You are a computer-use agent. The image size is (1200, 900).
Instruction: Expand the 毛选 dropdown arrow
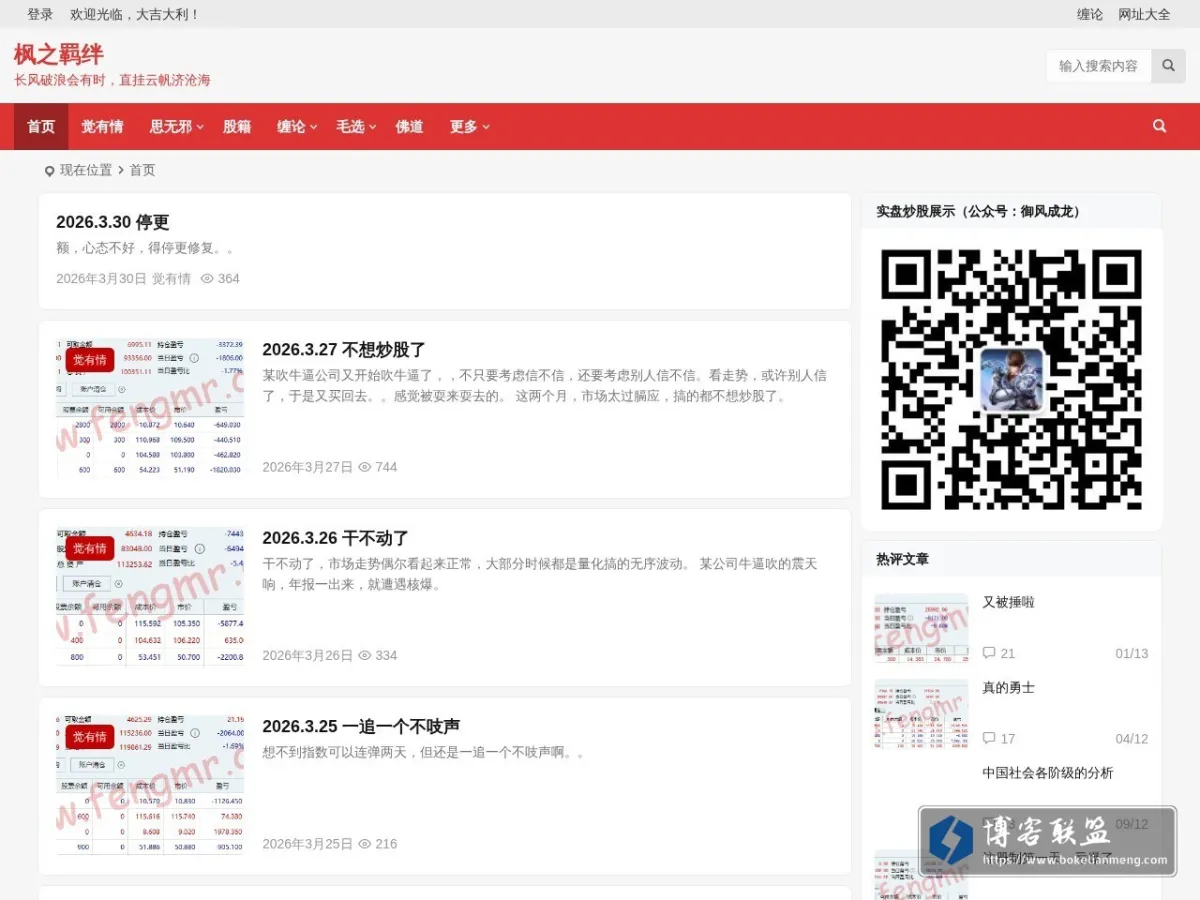(x=373, y=127)
